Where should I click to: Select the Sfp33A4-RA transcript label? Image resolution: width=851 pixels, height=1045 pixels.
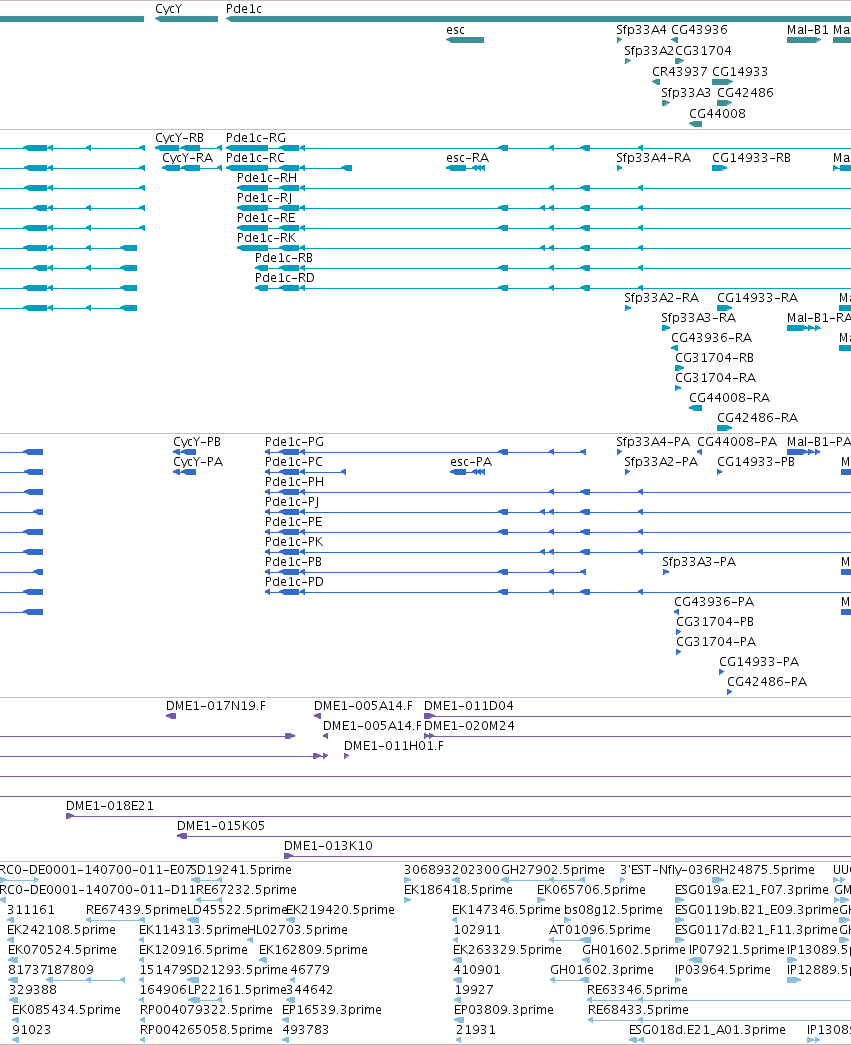click(654, 158)
